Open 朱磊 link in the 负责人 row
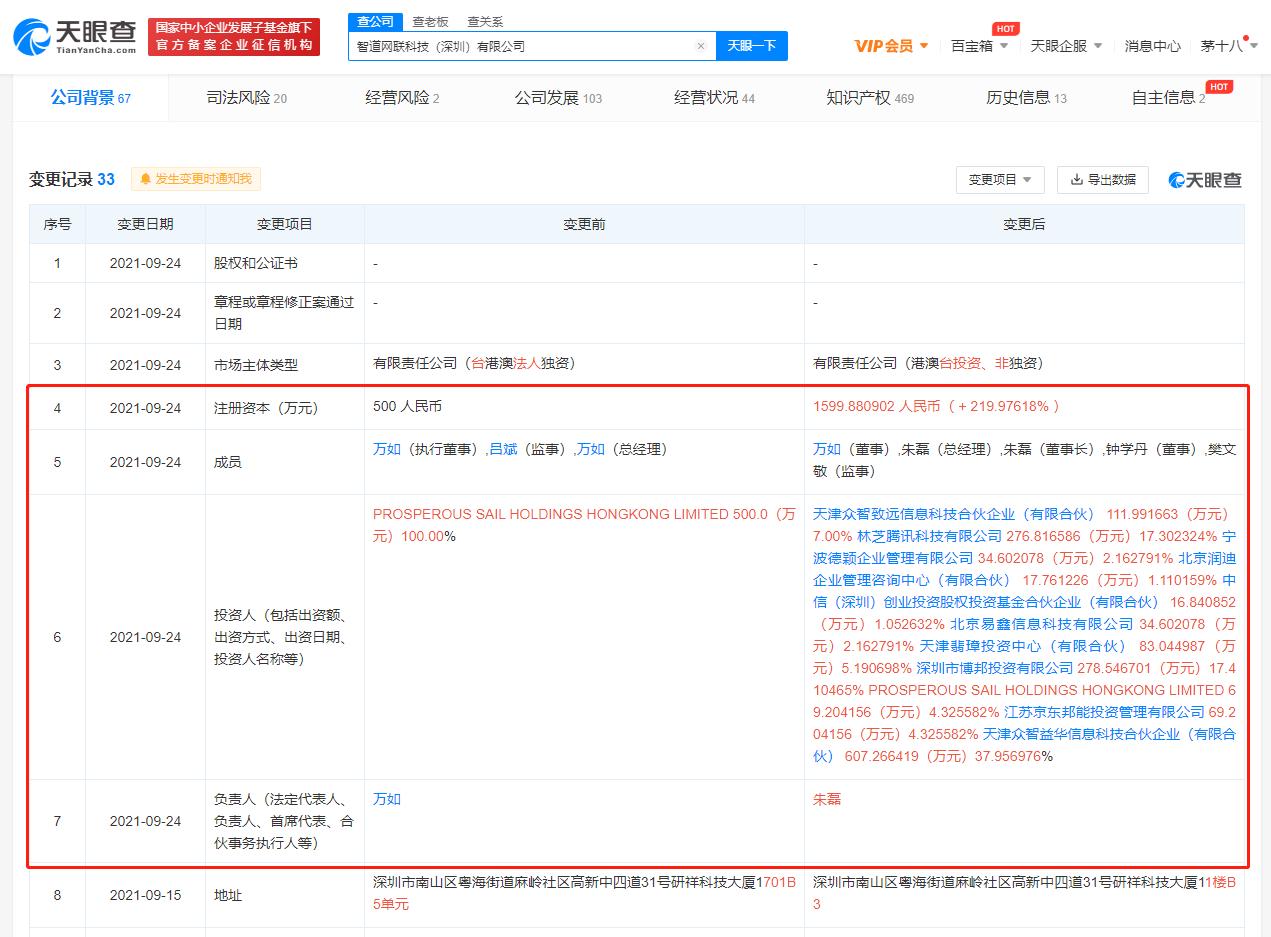The image size is (1271, 937). pos(827,800)
